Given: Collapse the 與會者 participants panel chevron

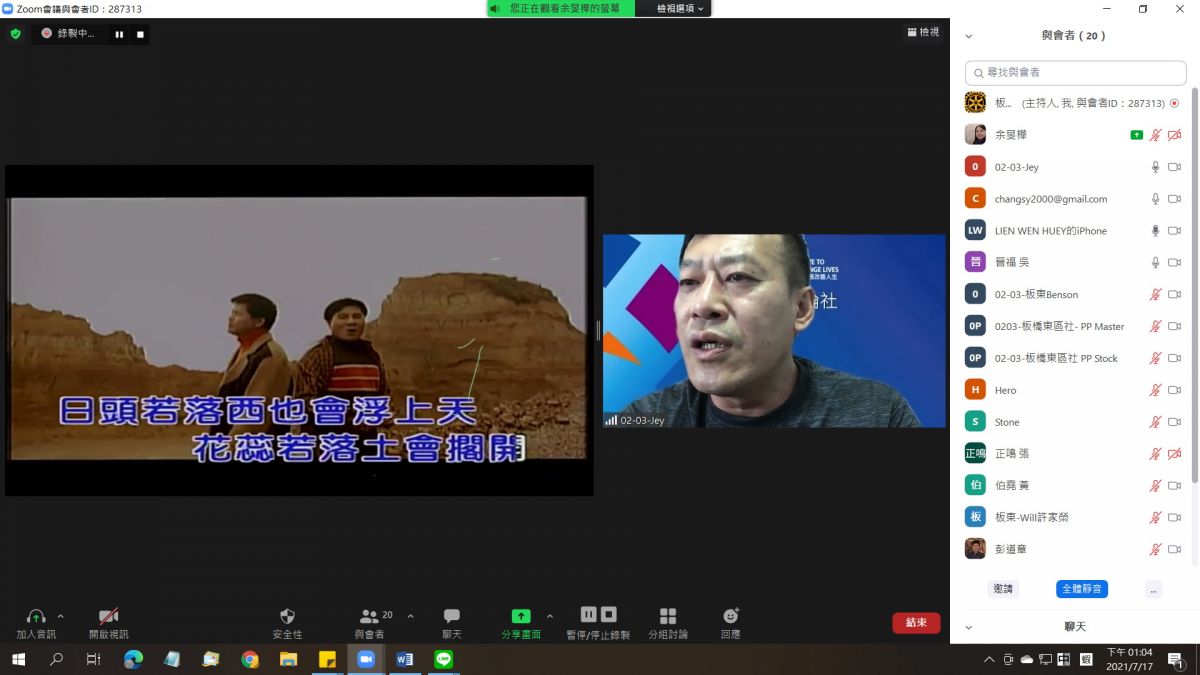Looking at the screenshot, I should coord(968,36).
